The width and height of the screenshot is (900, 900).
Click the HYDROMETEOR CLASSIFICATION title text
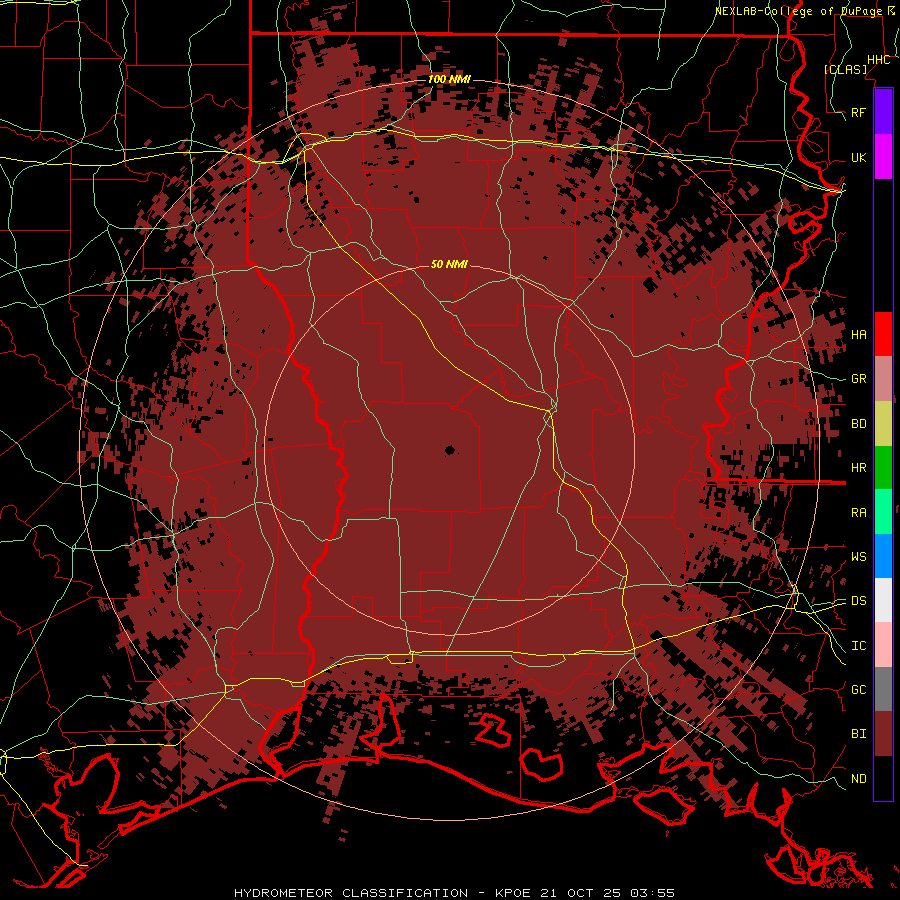click(351, 893)
